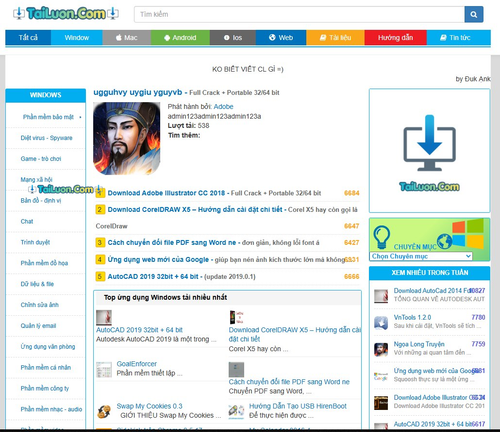Click the TaiLuon.Com logo in header

pos(66,13)
